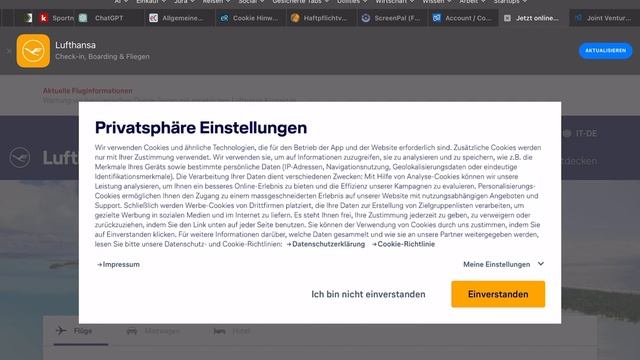Click the bed icon for Hotel

coord(219,331)
